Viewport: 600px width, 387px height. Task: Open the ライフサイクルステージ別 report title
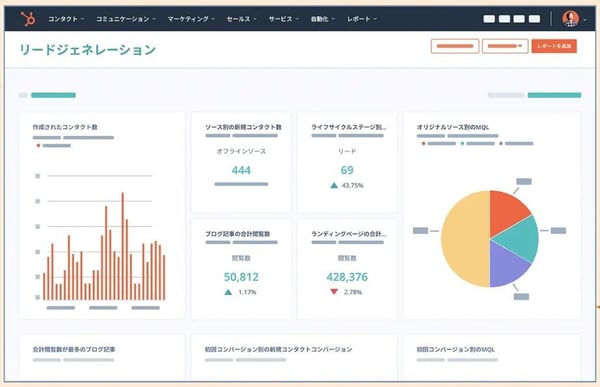point(349,127)
